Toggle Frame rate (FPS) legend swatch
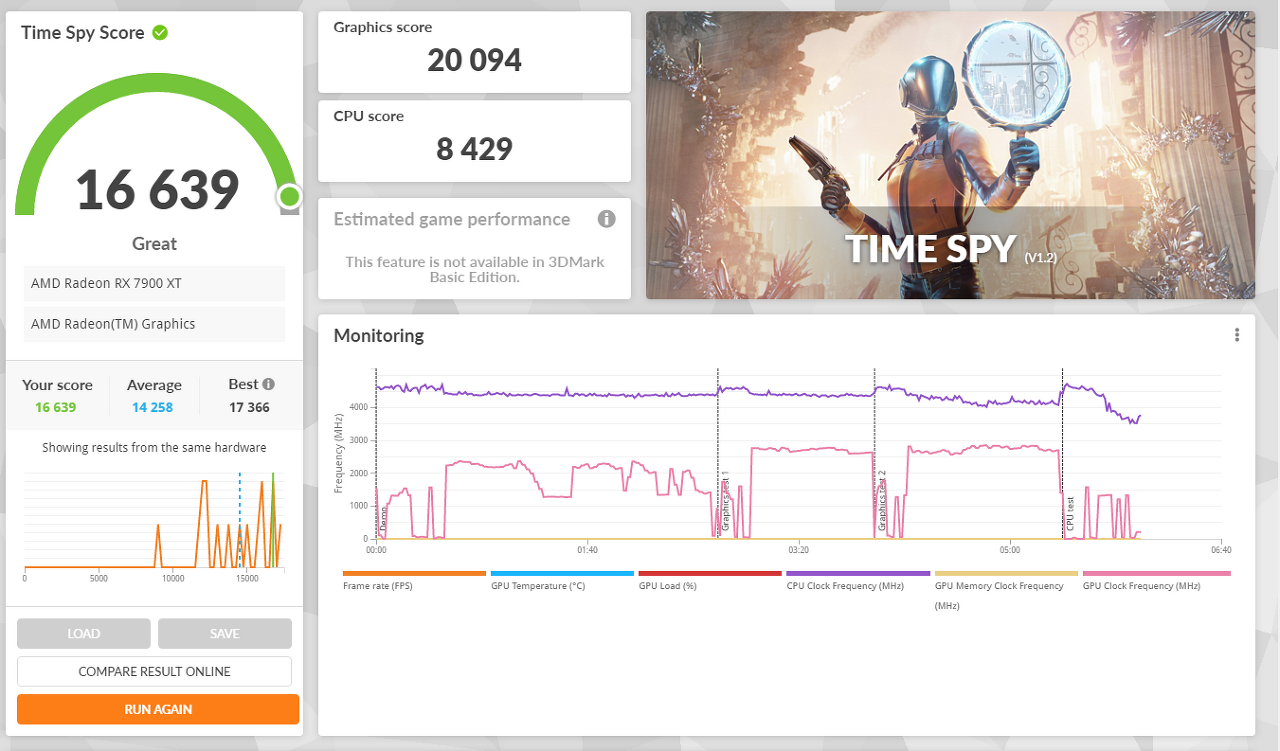Viewport: 1280px width, 751px height. click(414, 573)
